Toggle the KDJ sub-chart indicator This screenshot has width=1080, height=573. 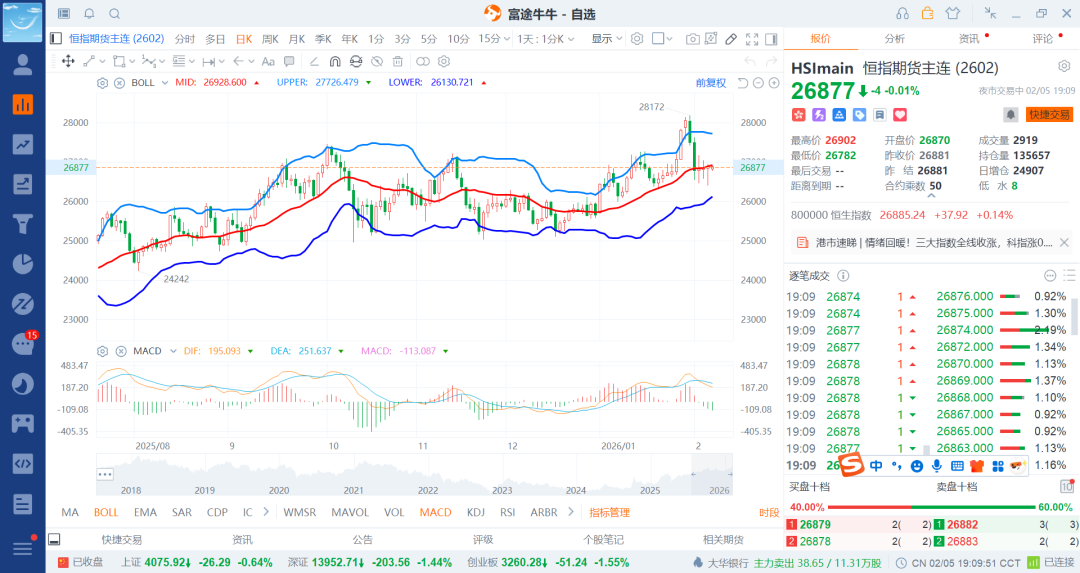click(475, 512)
